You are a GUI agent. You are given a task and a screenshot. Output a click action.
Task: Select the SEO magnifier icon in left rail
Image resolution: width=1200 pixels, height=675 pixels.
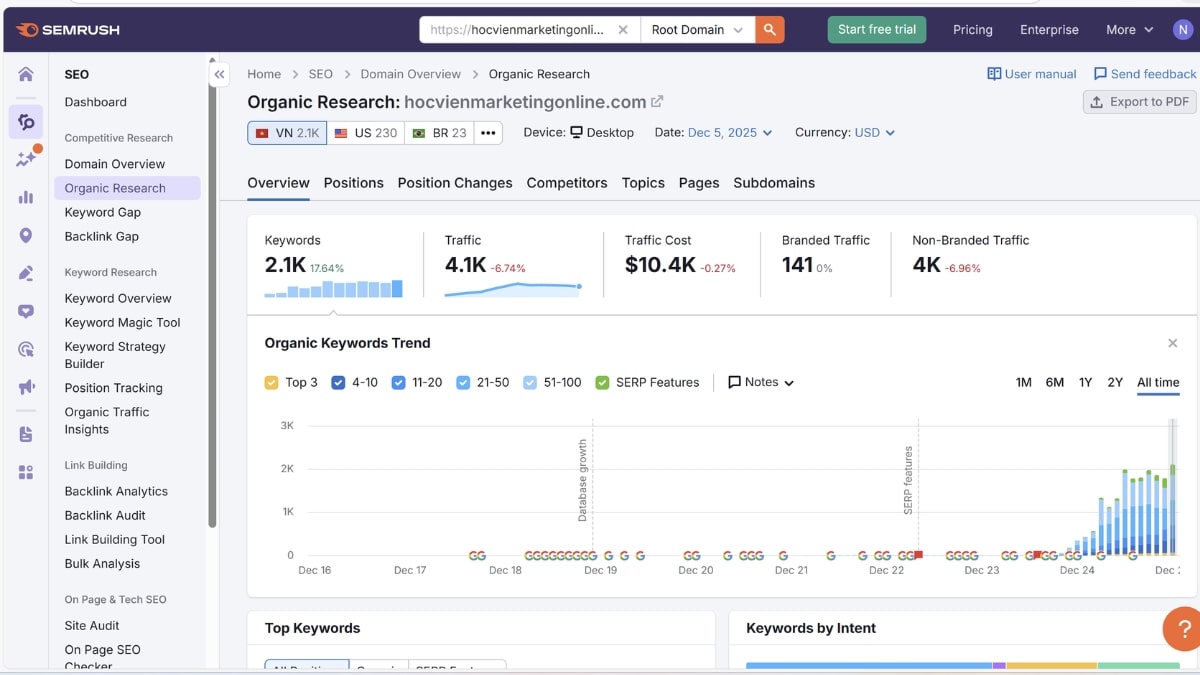coord(26,121)
